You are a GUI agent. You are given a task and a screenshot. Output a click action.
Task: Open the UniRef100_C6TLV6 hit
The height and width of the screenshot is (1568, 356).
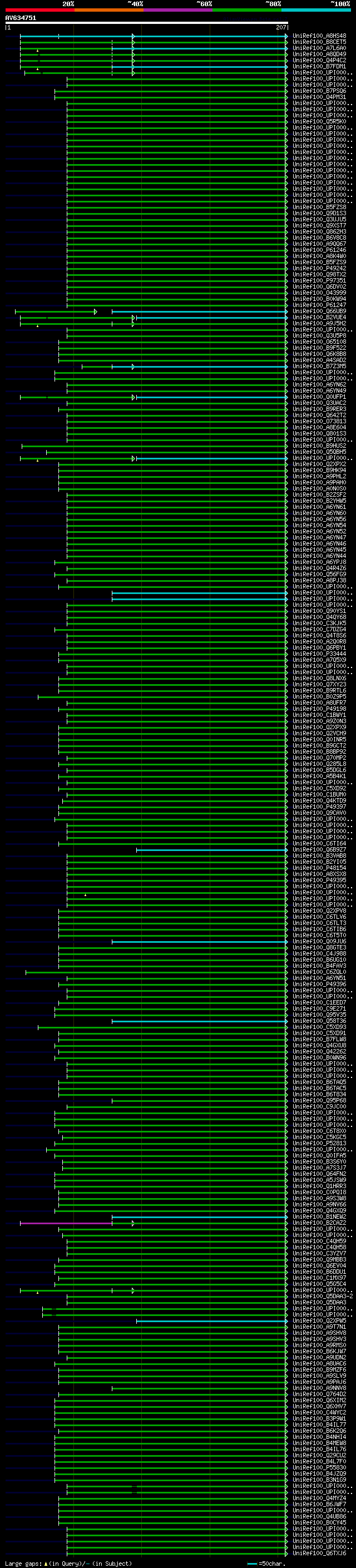(x=319, y=917)
